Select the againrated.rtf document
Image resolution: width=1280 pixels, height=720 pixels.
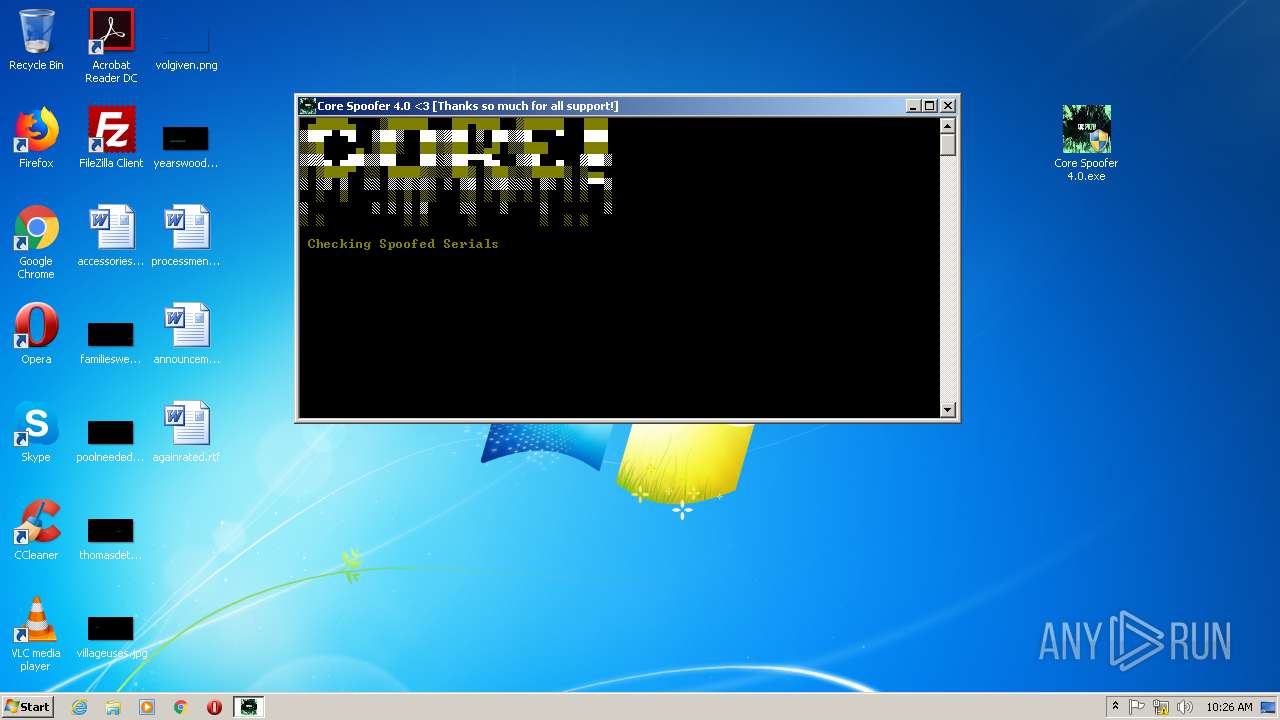coord(186,432)
